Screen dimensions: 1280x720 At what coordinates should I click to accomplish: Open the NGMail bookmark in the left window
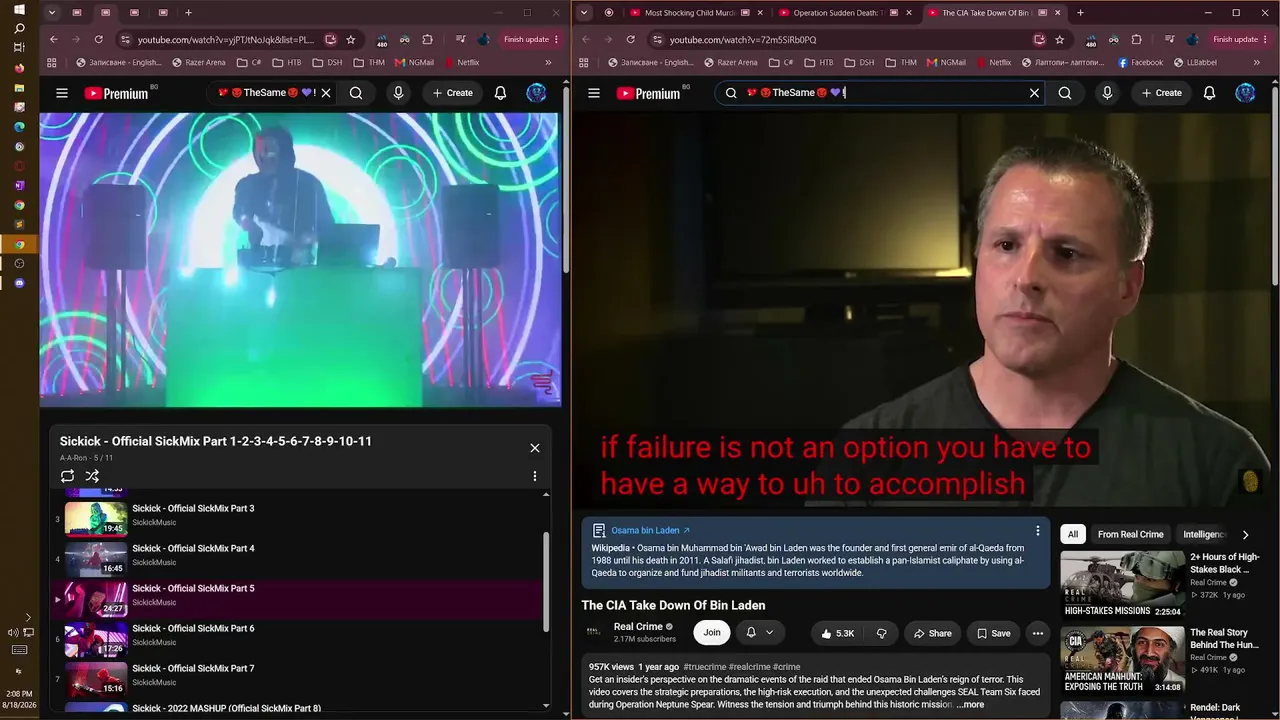pyautogui.click(x=415, y=62)
